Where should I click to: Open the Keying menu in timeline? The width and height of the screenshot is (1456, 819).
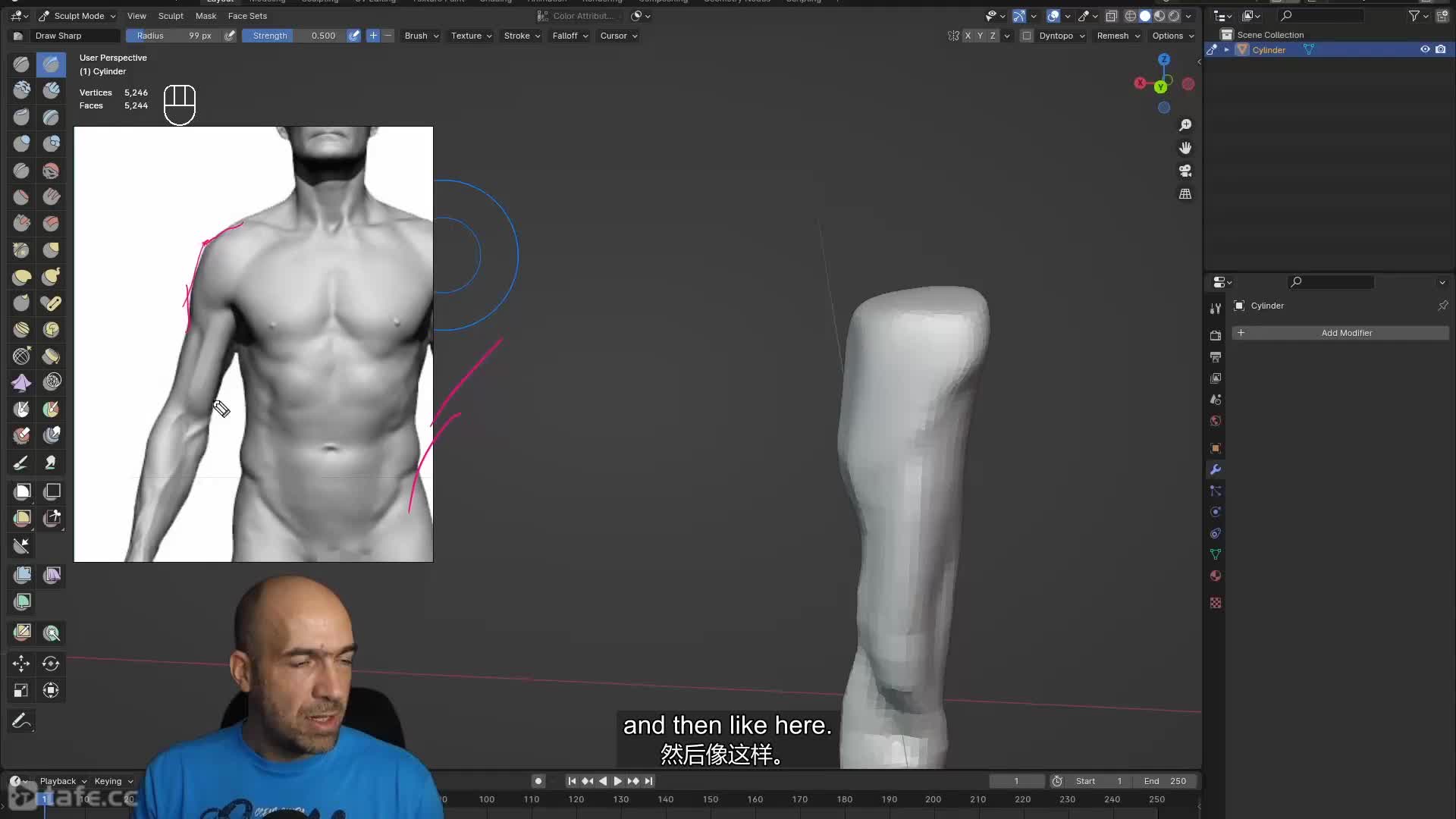click(x=113, y=781)
